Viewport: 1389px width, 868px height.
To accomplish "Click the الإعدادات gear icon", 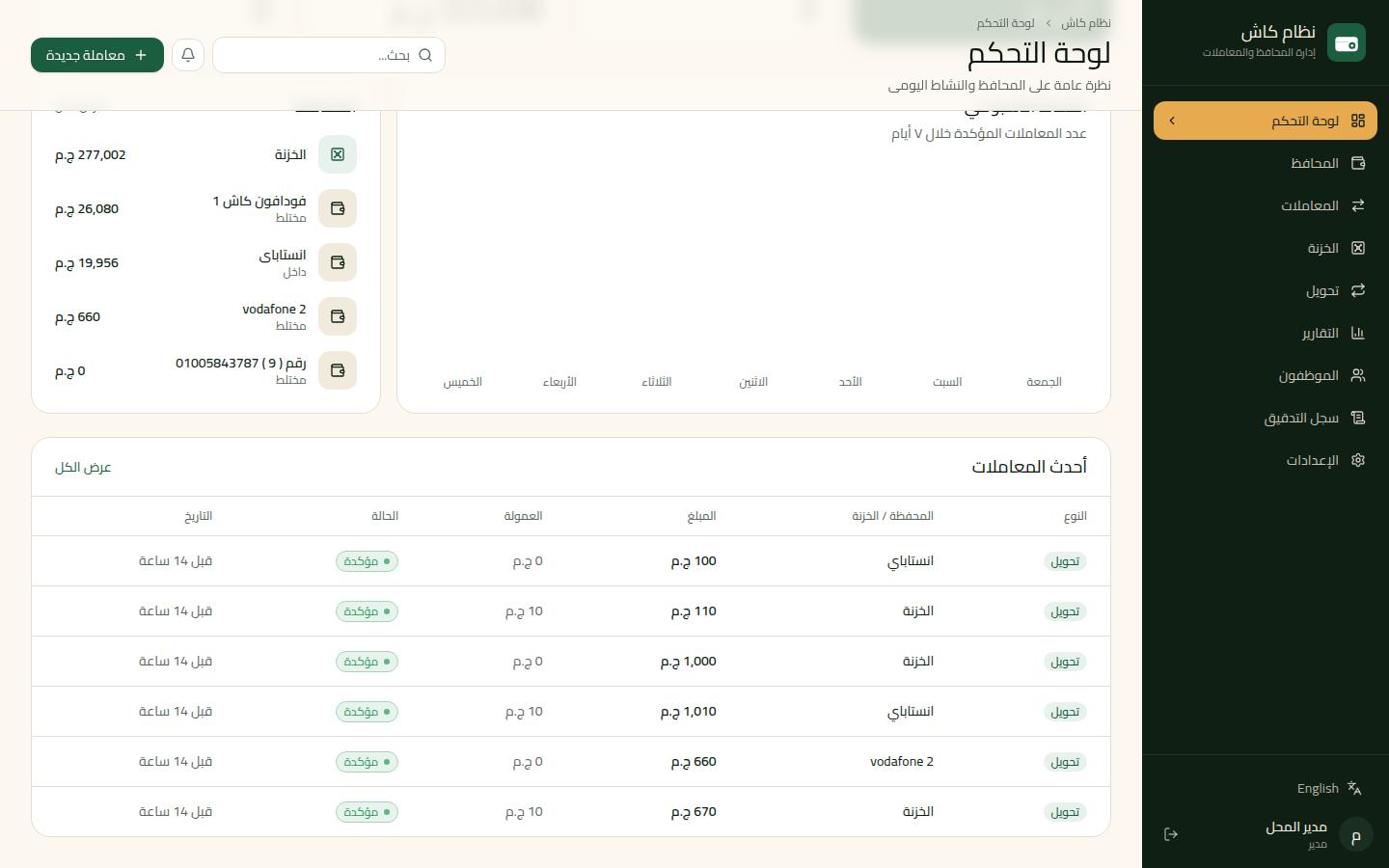I will pyautogui.click(x=1358, y=460).
